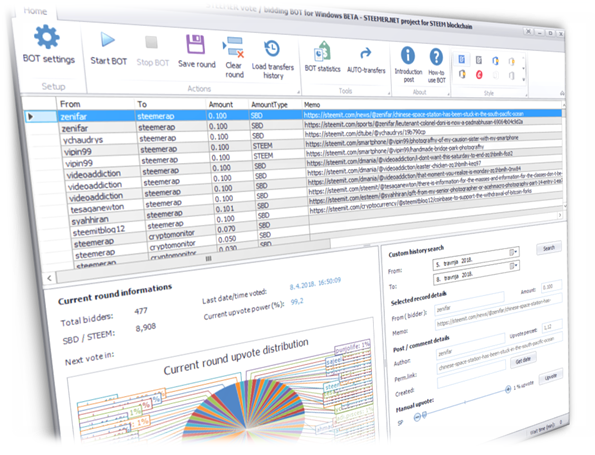Open the From date picker dropdown
This screenshot has width=595, height=455.
(513, 252)
